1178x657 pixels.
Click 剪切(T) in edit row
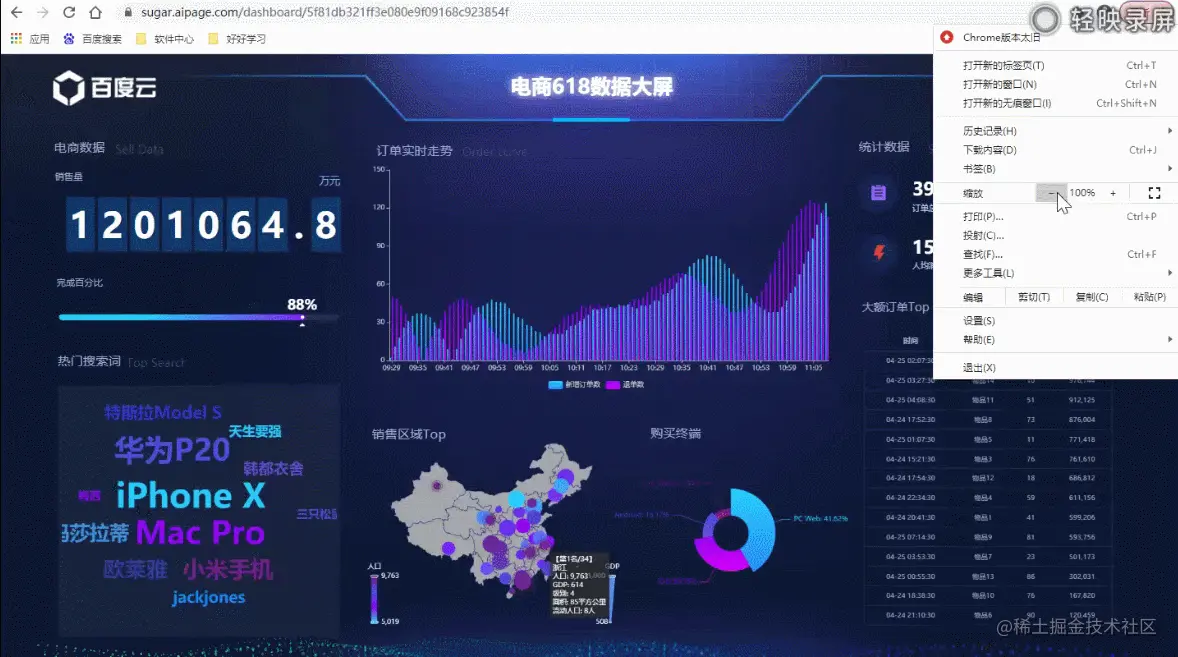(1034, 297)
